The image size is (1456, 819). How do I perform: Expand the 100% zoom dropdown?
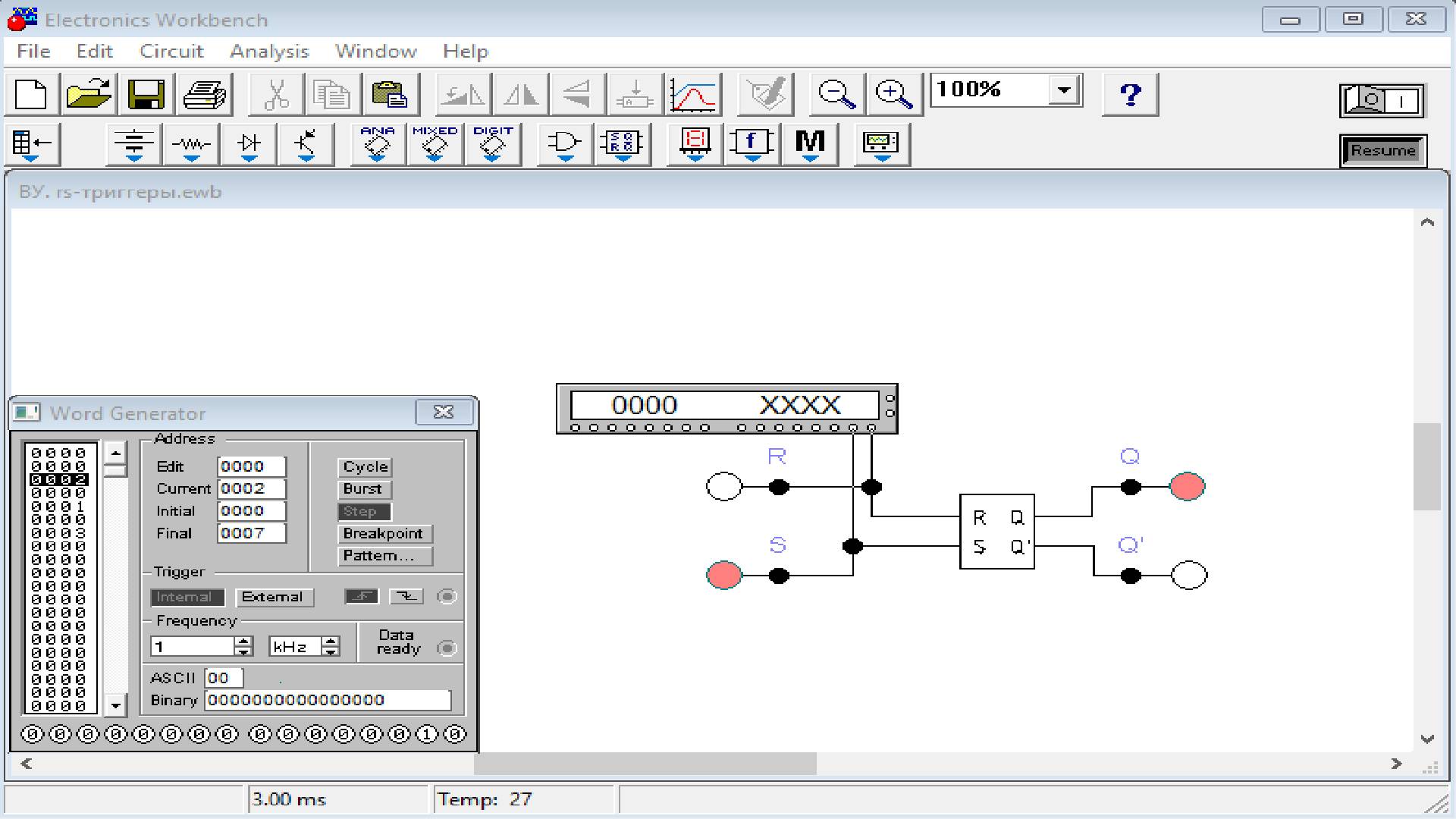pyautogui.click(x=1064, y=90)
